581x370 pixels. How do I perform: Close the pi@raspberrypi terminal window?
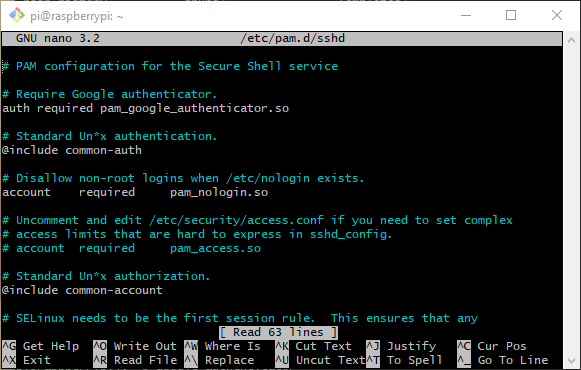557,15
